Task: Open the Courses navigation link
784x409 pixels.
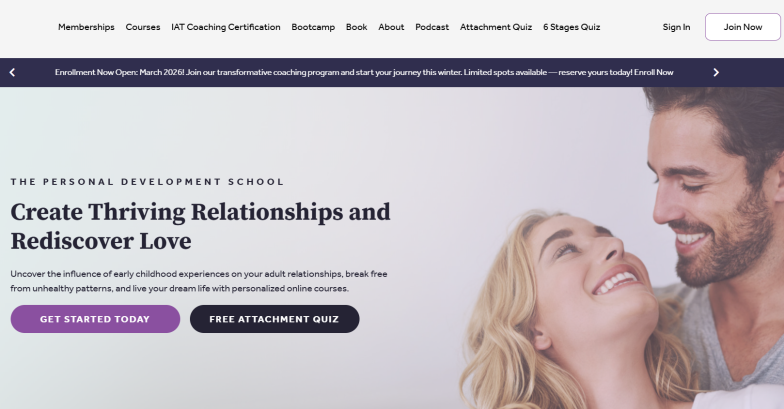Action: [142, 27]
